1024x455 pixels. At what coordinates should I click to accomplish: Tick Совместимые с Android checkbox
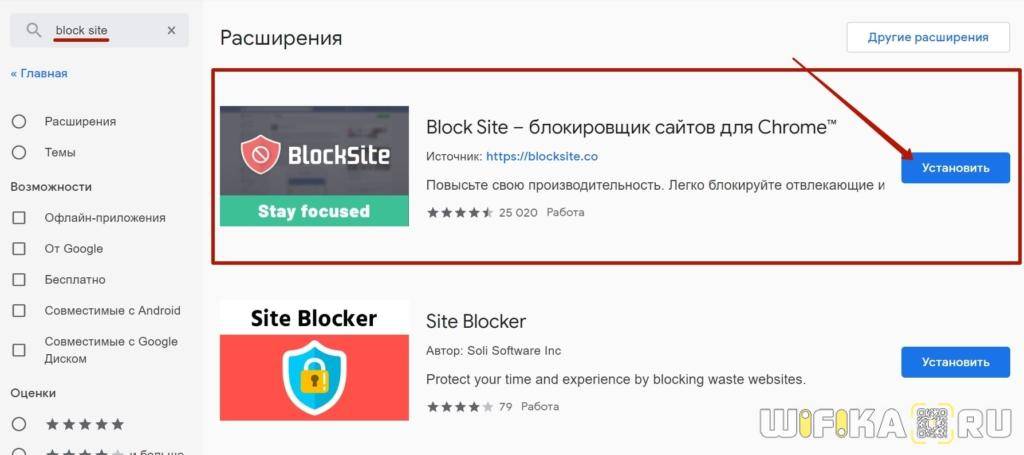(19, 311)
